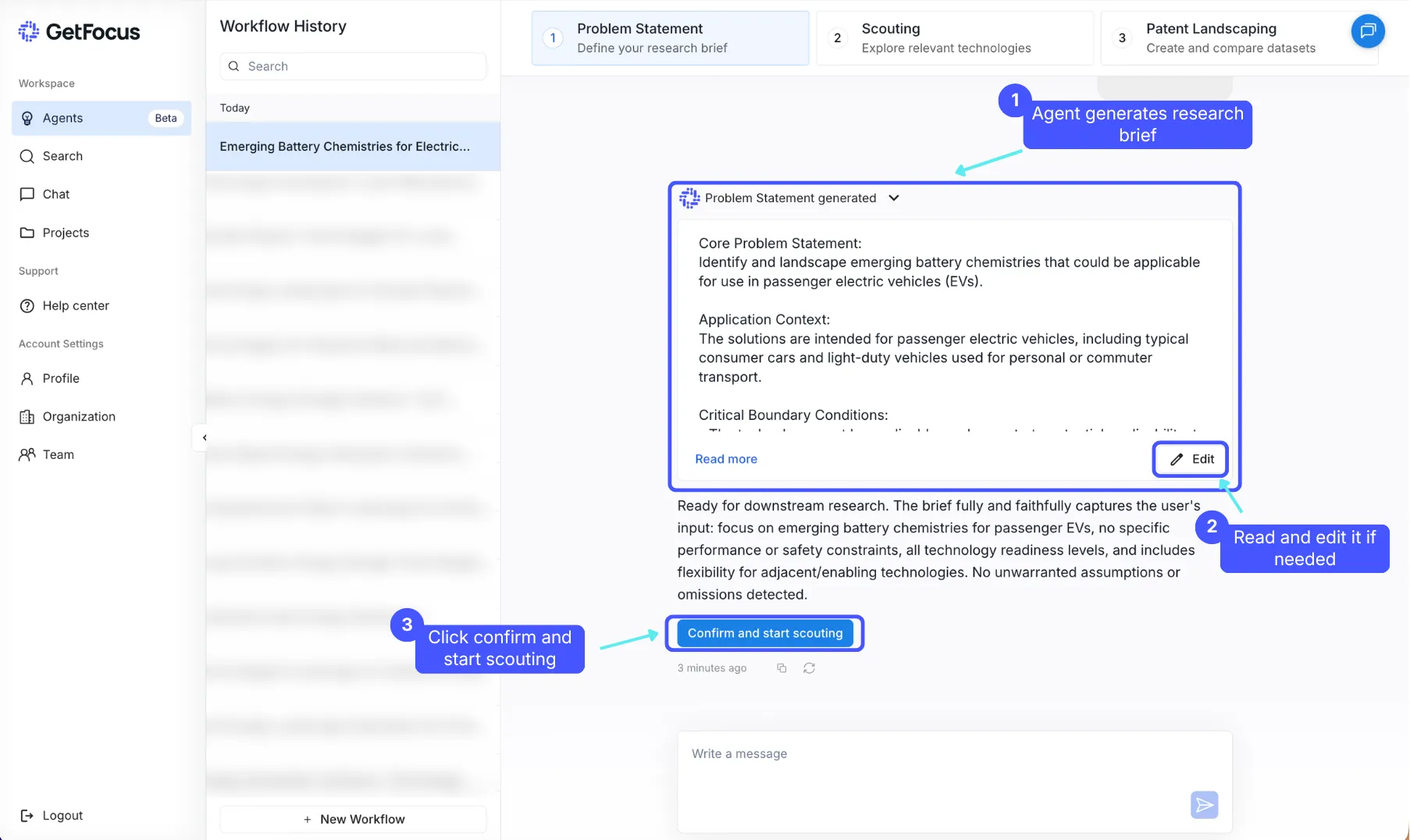
Task: Switch to Problem Statement step
Action: pyautogui.click(x=670, y=37)
